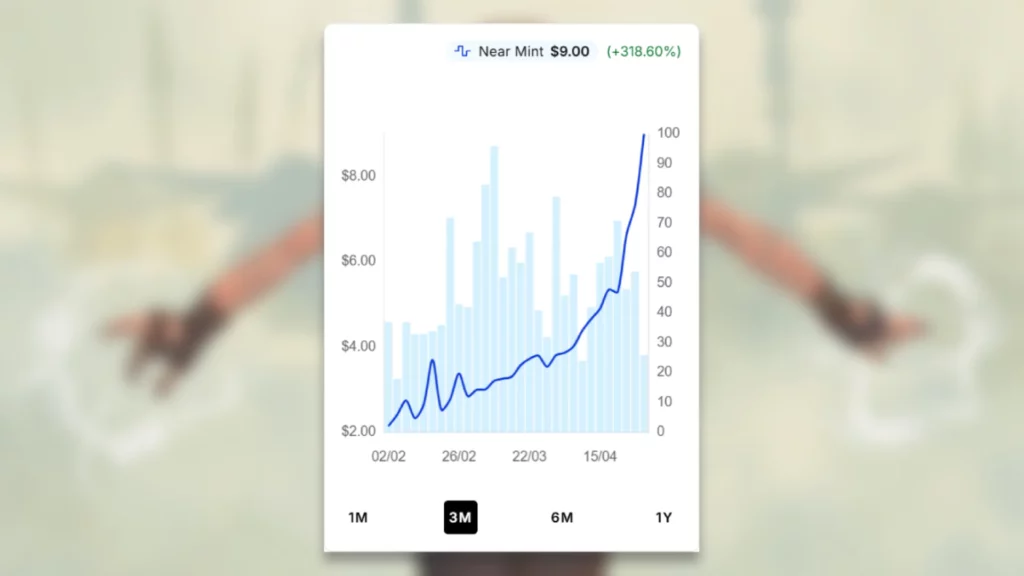Click the Near Mint condition label
Image resolution: width=1024 pixels, height=576 pixels.
tap(511, 51)
